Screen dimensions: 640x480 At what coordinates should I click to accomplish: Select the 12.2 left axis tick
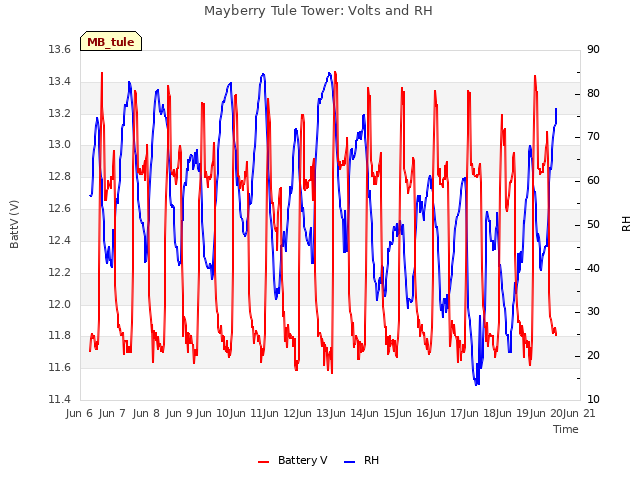pyautogui.click(x=60, y=272)
